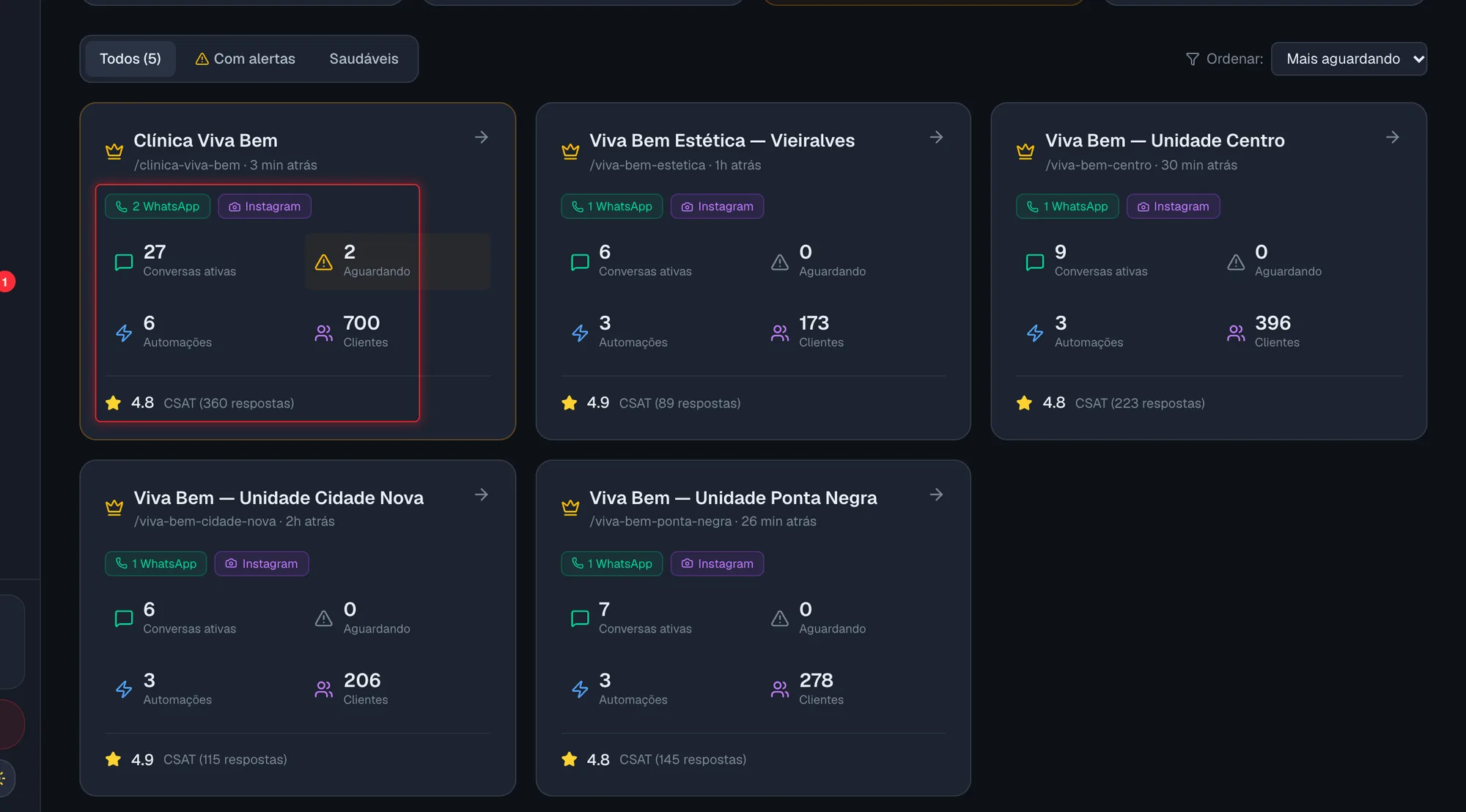Click people icon beside 173 Clientes
The image size is (1466, 812).
[780, 333]
